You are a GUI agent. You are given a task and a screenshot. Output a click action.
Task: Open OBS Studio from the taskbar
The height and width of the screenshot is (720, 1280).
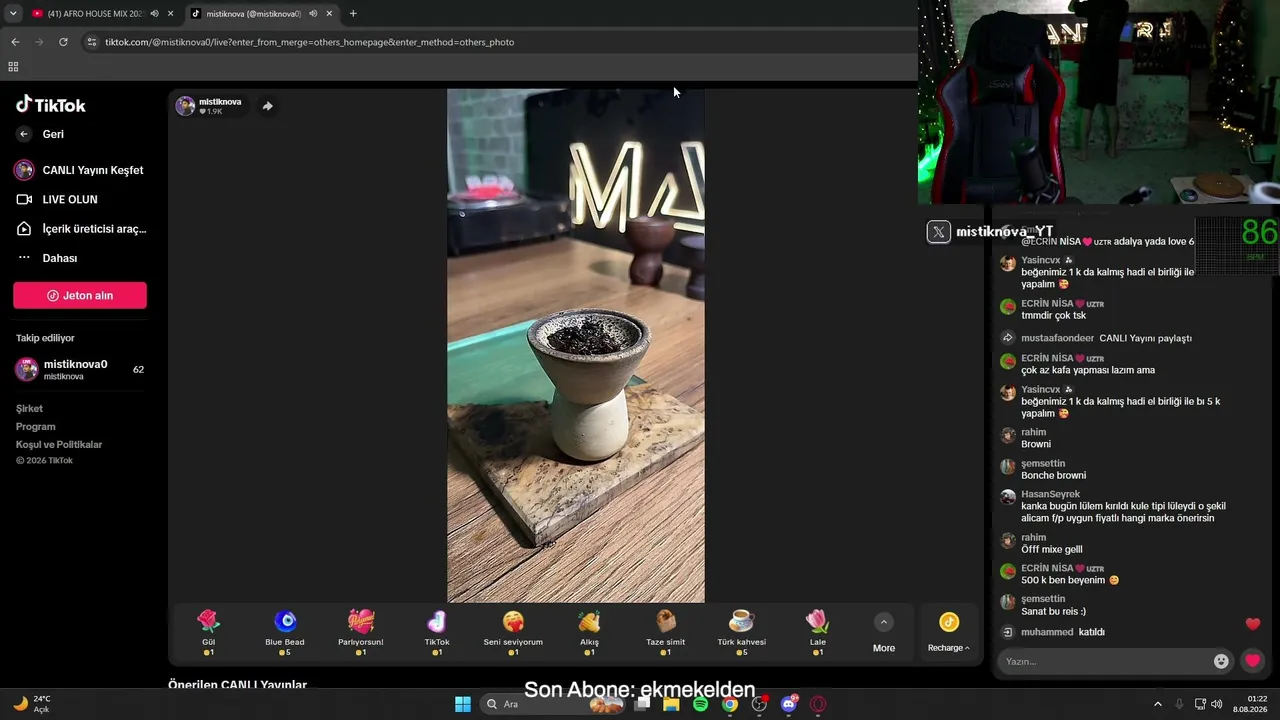tap(759, 704)
